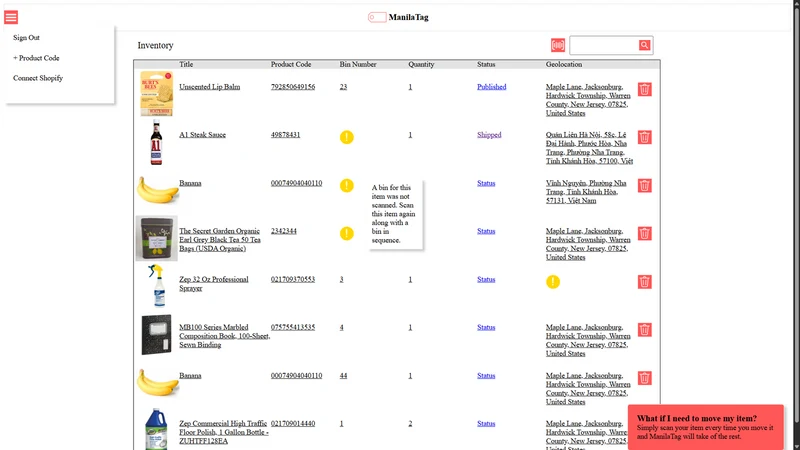The height and width of the screenshot is (450, 800).
Task: Click bin number 4 for Composition Book
Action: (x=342, y=327)
